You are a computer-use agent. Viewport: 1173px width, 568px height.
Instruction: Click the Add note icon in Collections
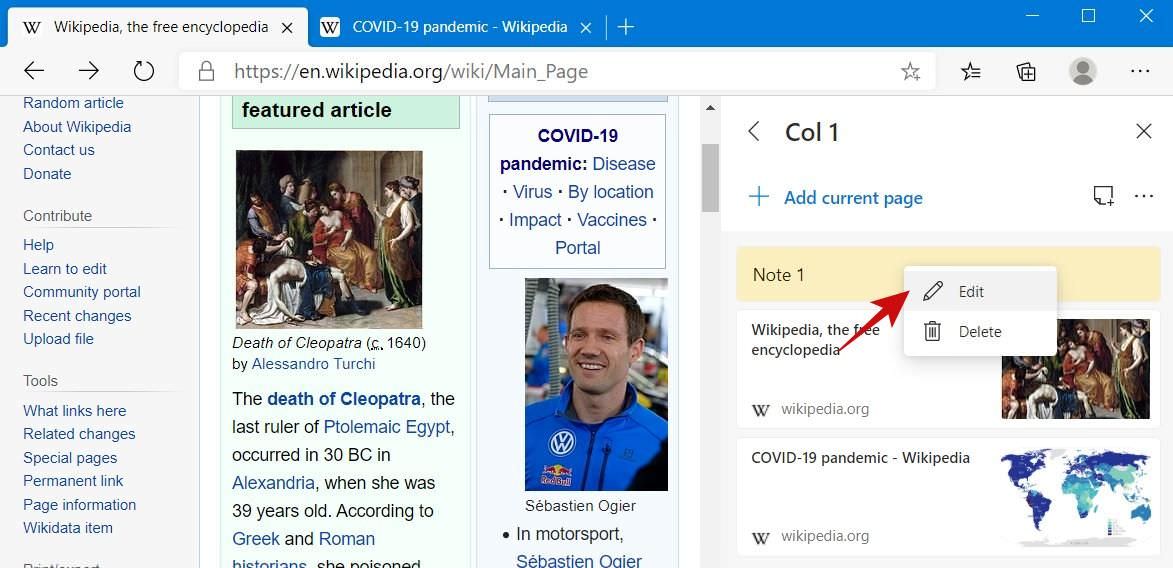1103,196
